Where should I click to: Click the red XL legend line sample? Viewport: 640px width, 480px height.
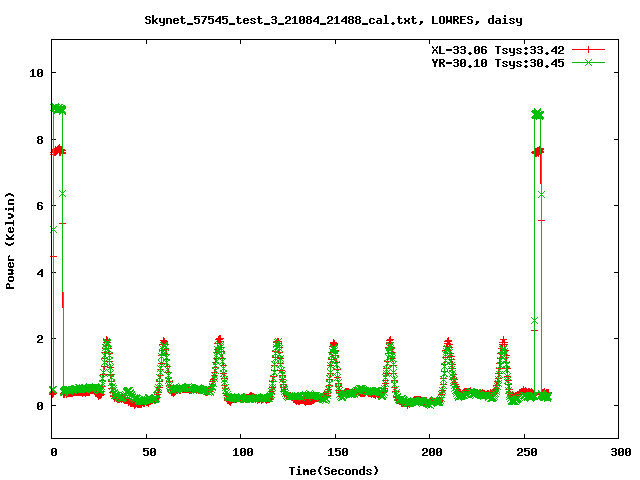click(588, 50)
